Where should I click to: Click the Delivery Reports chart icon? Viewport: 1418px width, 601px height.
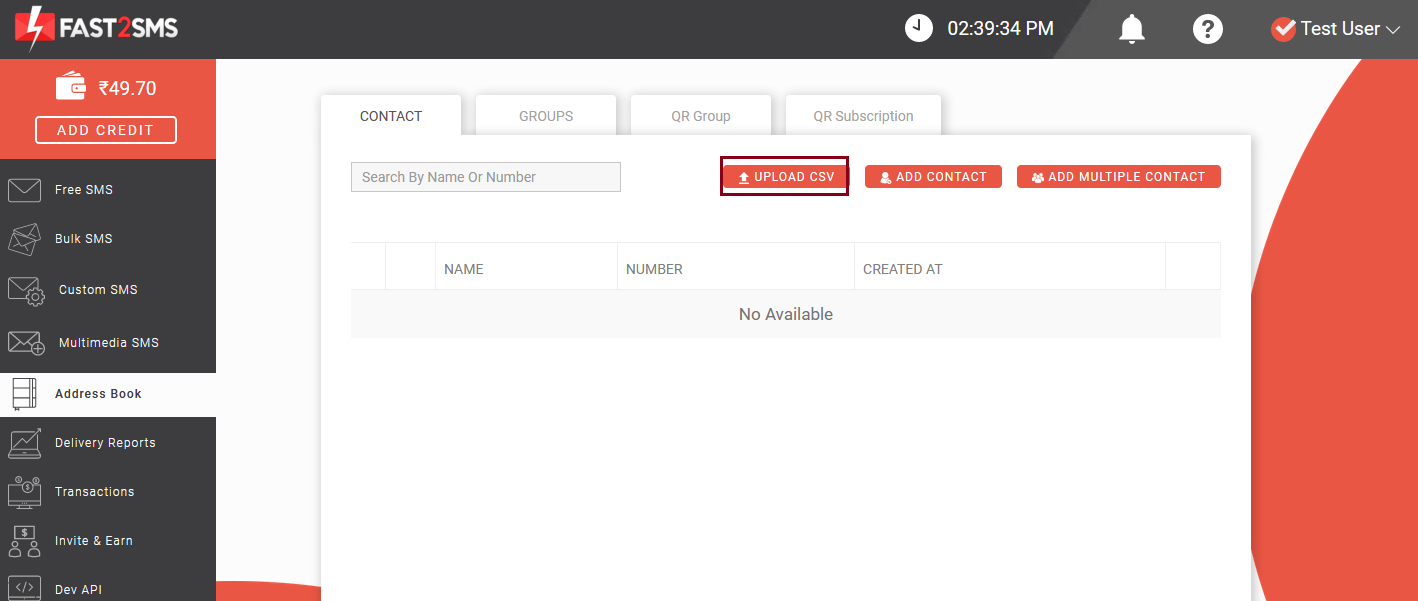pyautogui.click(x=24, y=443)
